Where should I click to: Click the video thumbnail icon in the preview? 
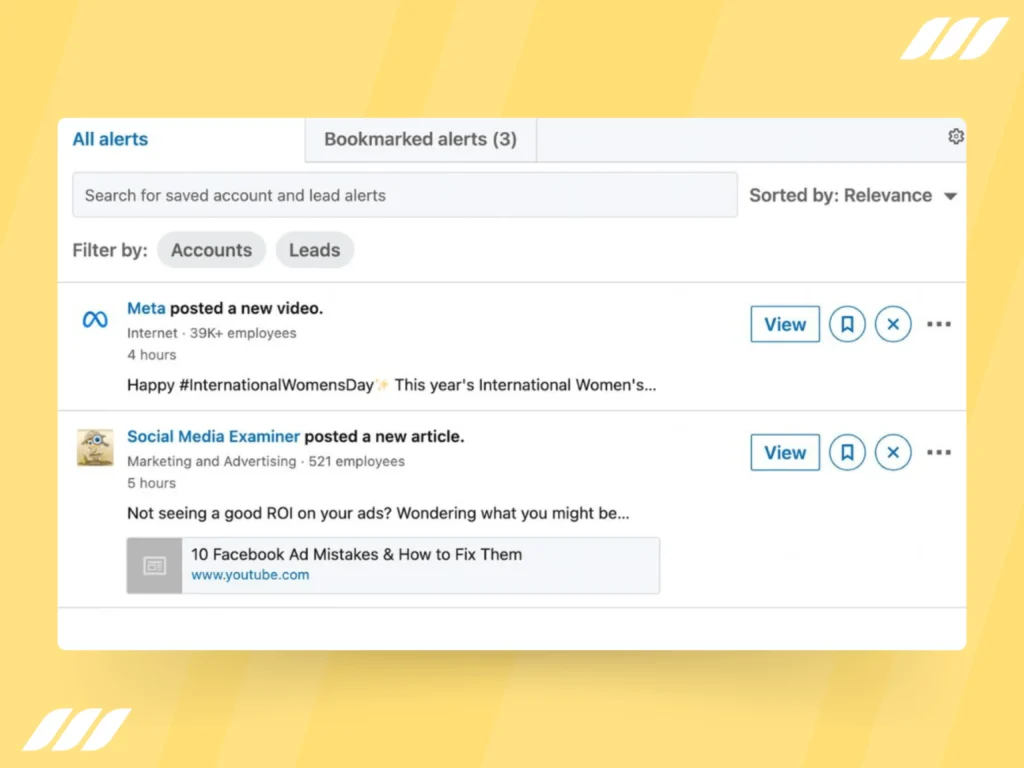[x=153, y=565]
